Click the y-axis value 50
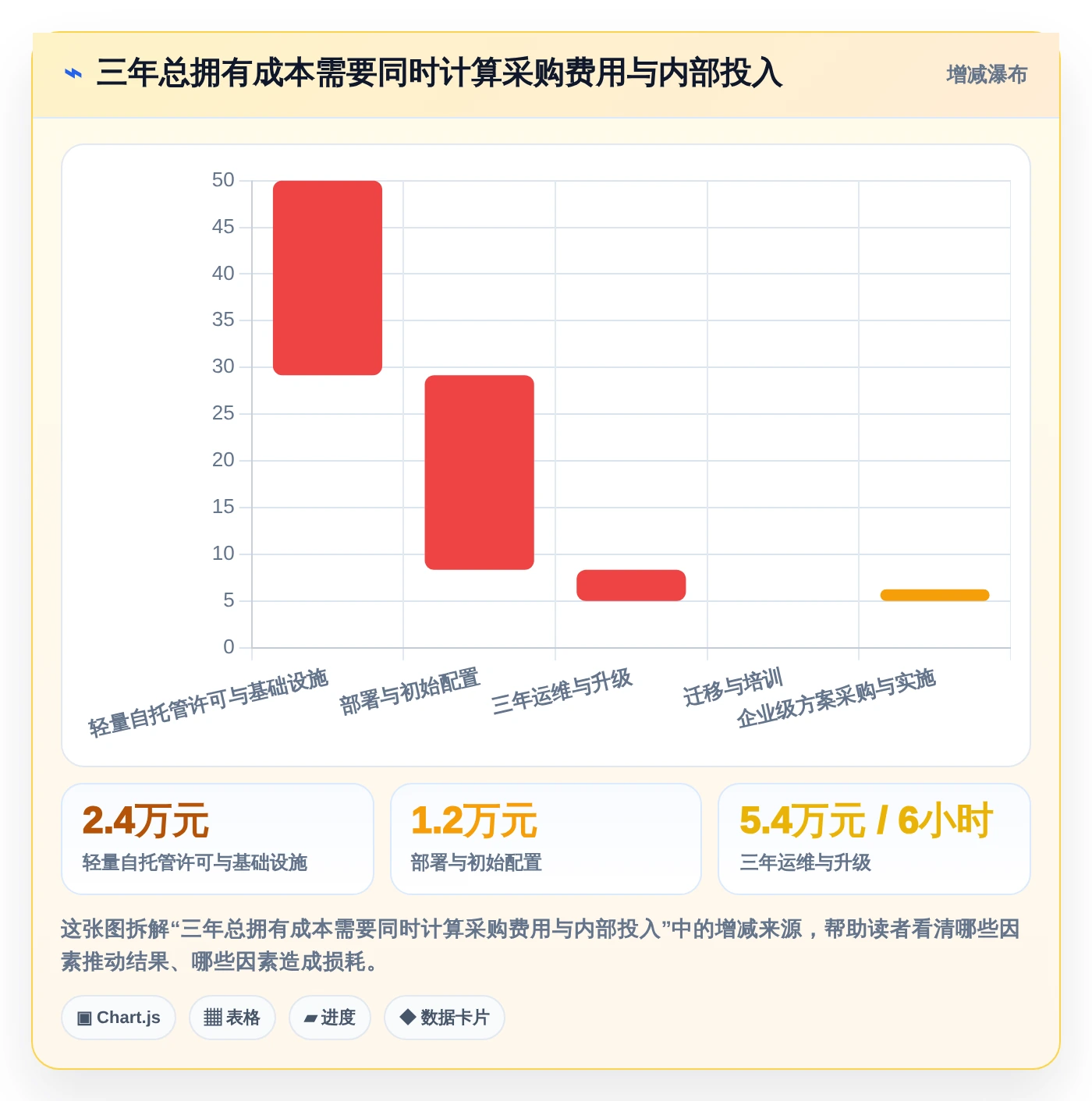This screenshot has height=1101, width=1092. (223, 180)
